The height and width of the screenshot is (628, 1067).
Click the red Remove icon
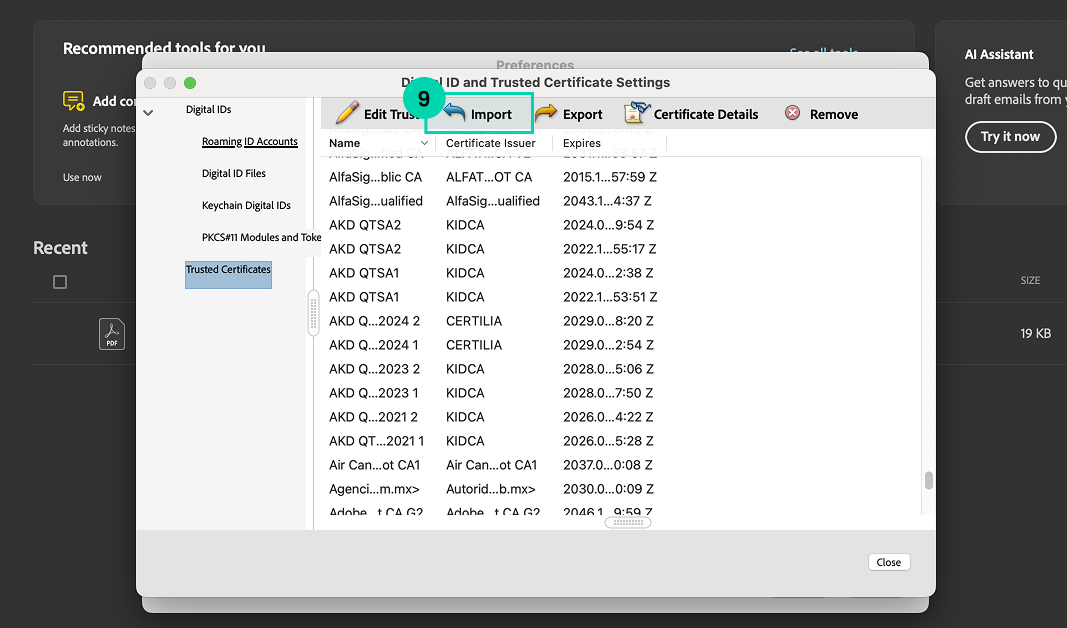click(793, 114)
